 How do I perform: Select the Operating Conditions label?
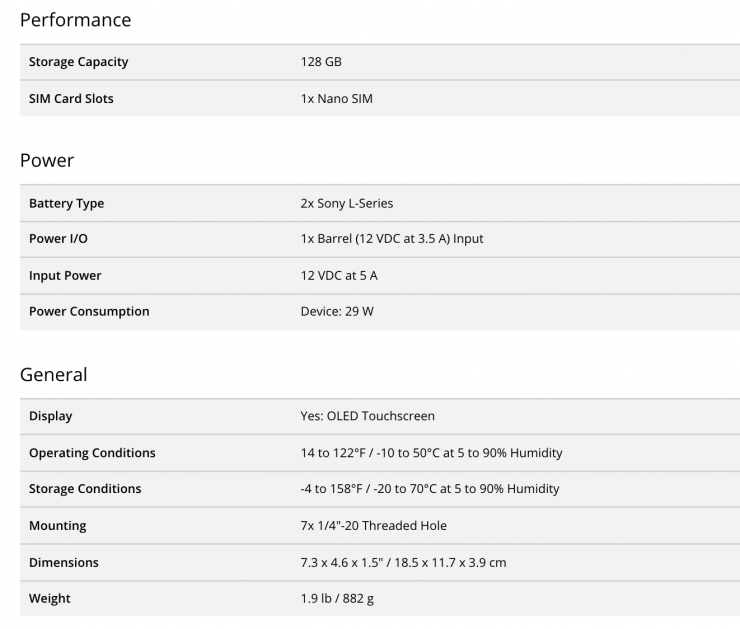[x=92, y=453]
